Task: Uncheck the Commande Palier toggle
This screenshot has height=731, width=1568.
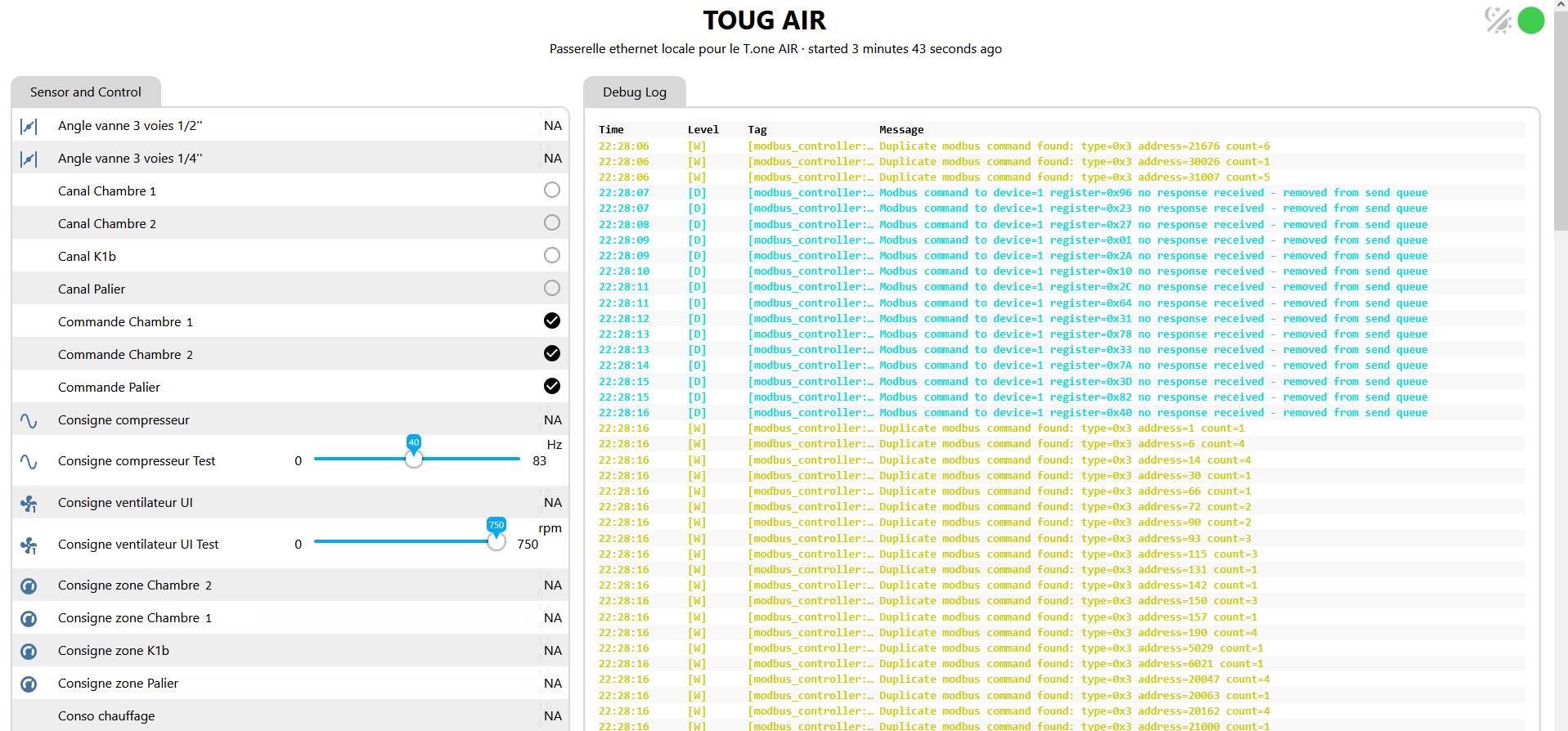Action: tap(552, 386)
